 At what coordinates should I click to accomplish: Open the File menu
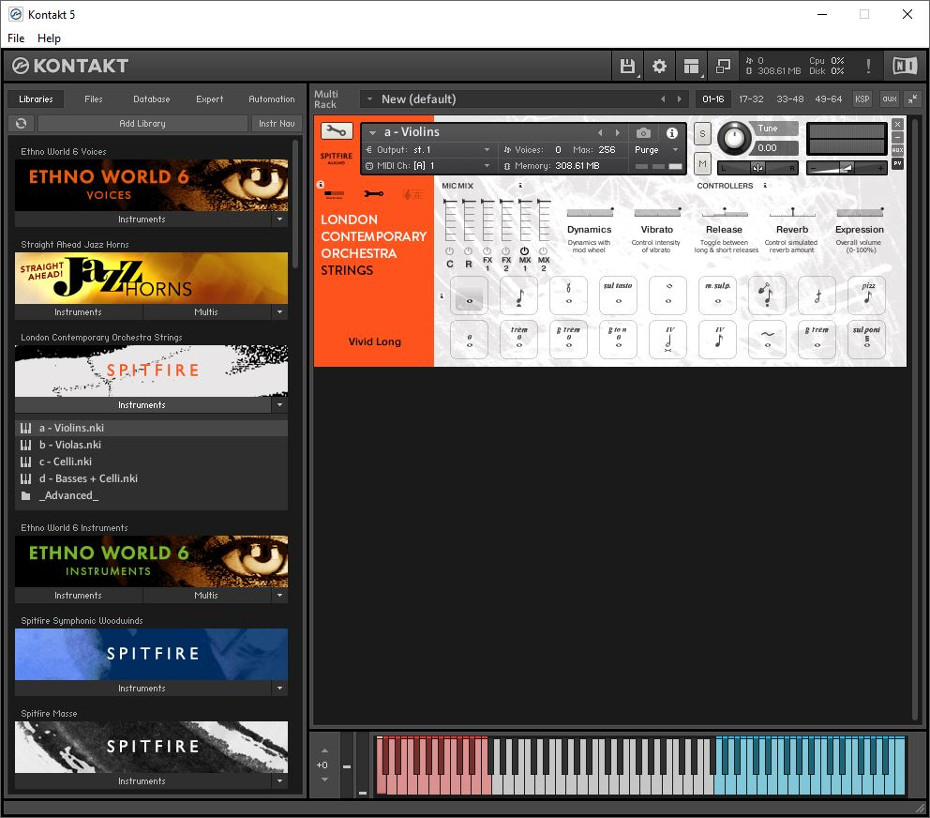pos(16,38)
